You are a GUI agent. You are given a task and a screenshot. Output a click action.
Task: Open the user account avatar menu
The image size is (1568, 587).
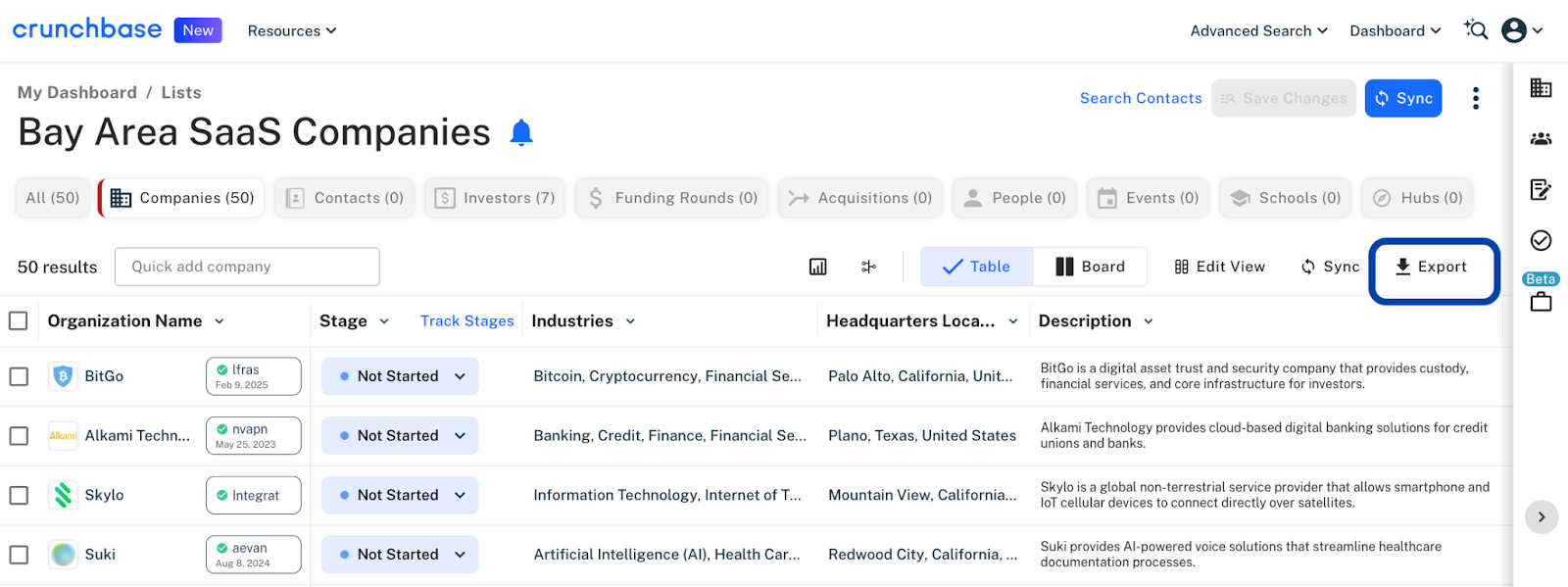tap(1522, 30)
